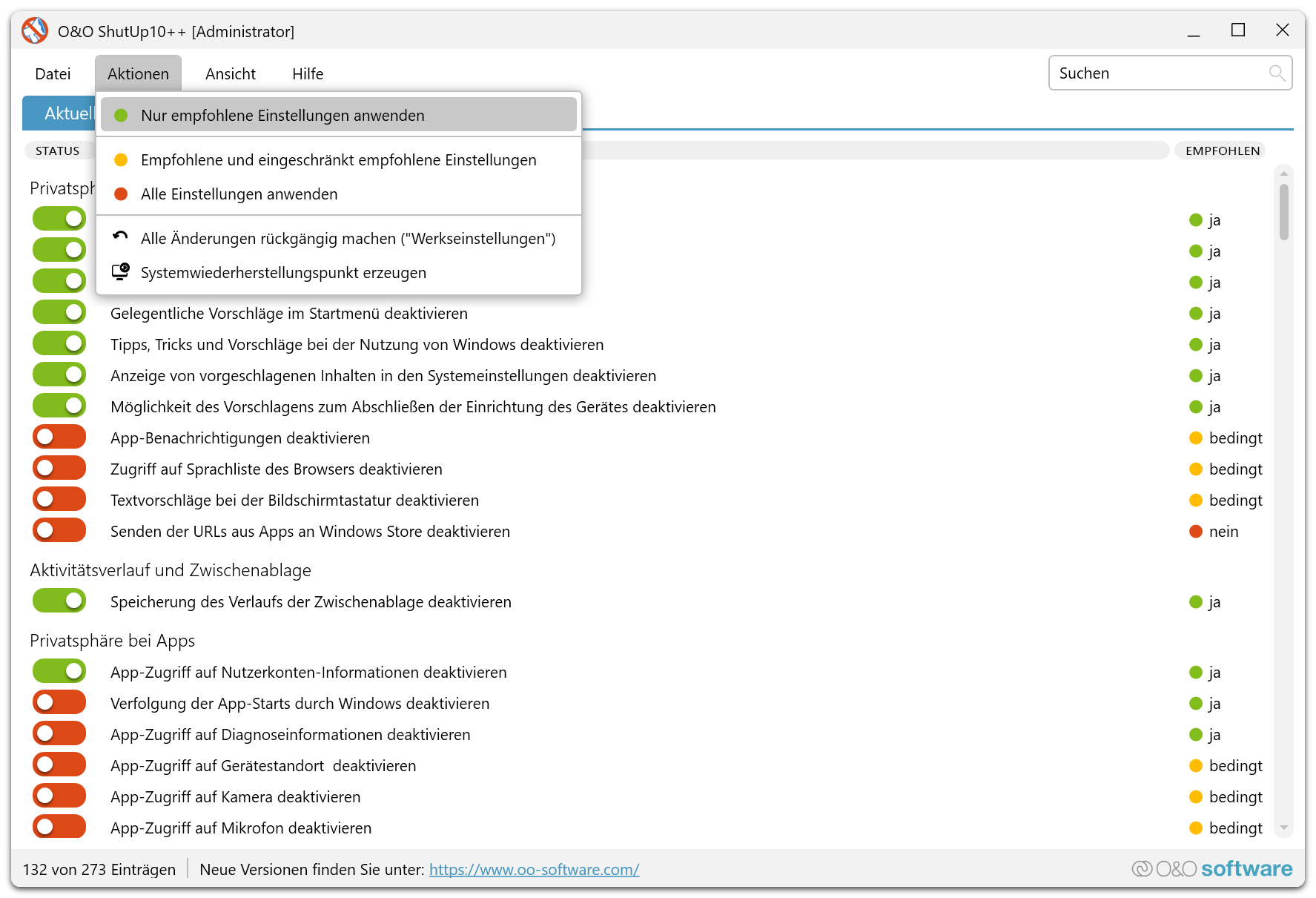This screenshot has height=898, width=1316.
Task: Open the oo-software.com link
Action: (534, 870)
